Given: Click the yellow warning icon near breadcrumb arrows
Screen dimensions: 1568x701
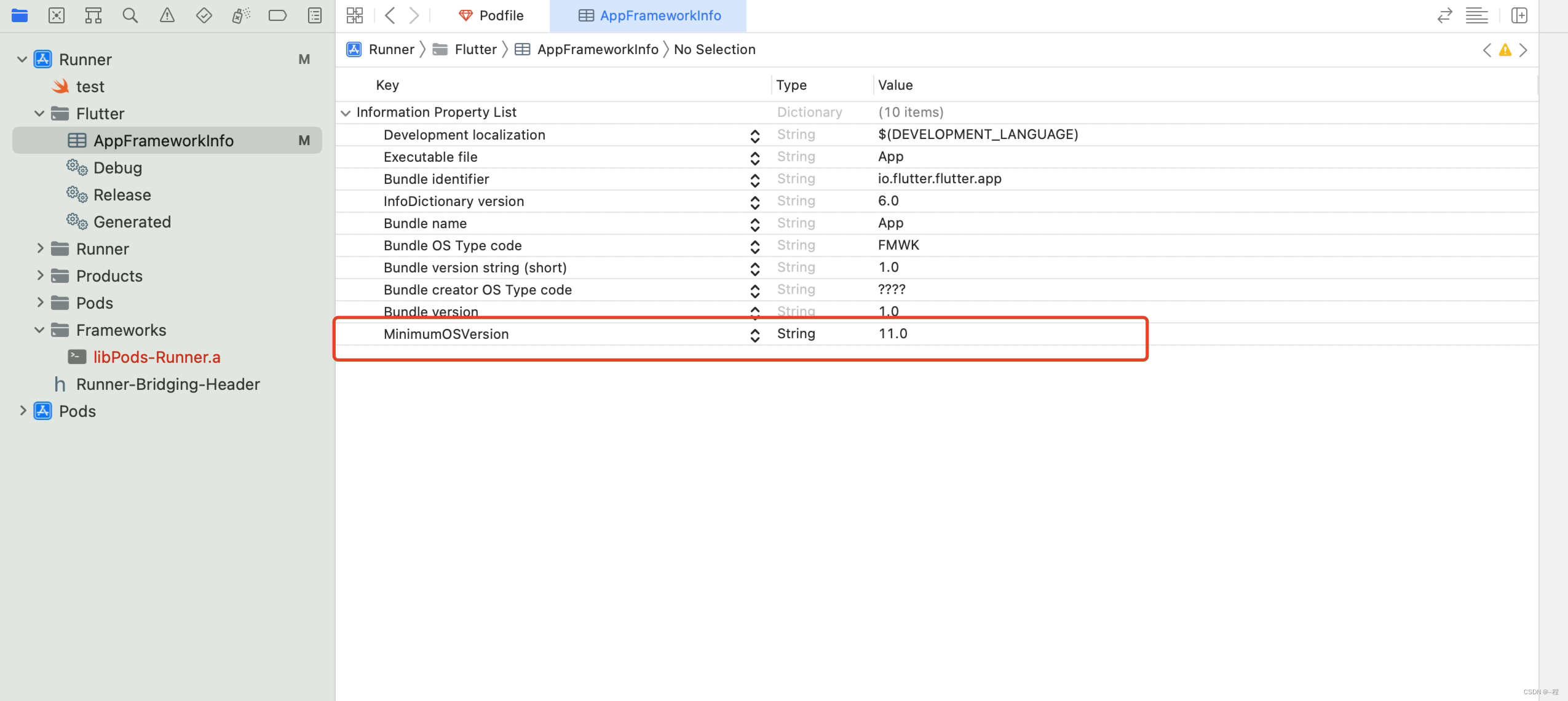Looking at the screenshot, I should pos(1505,50).
